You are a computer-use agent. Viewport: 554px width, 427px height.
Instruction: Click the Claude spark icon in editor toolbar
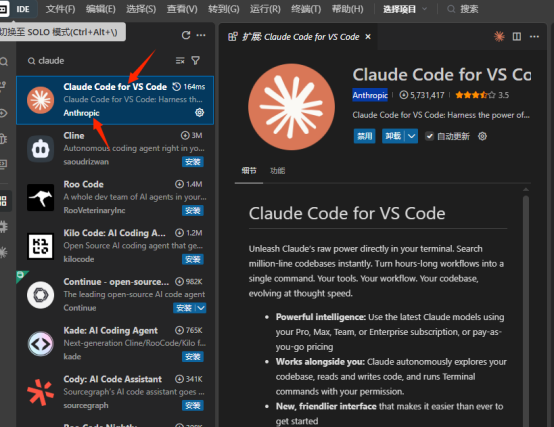click(499, 36)
